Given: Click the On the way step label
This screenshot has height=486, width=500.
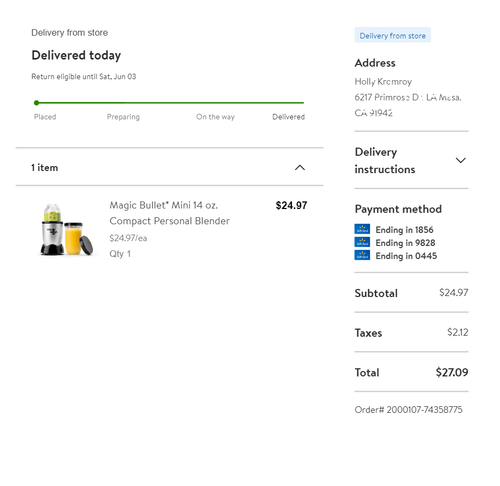Looking at the screenshot, I should coord(215,117).
